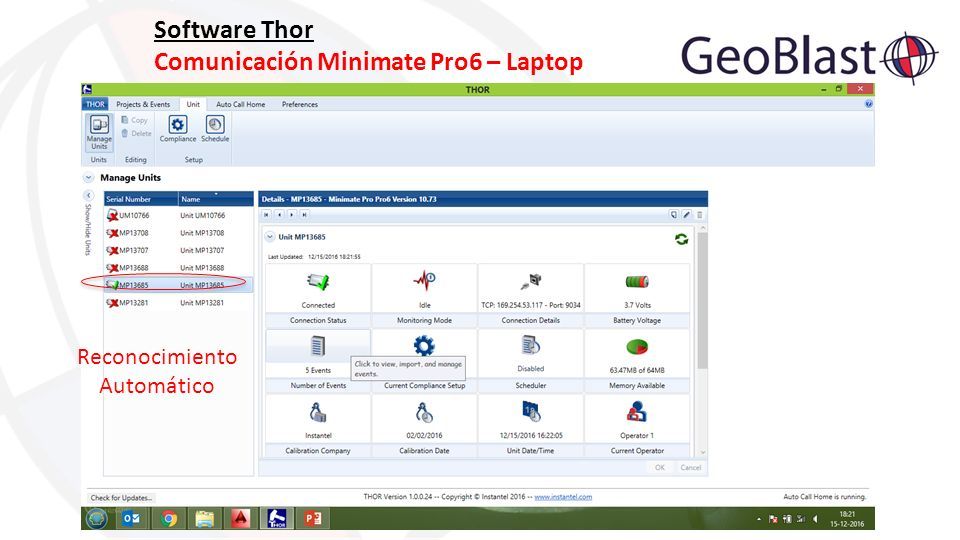Screen dimensions: 960x540
Task: Collapse the Manage Units section chevron
Action: (89, 178)
